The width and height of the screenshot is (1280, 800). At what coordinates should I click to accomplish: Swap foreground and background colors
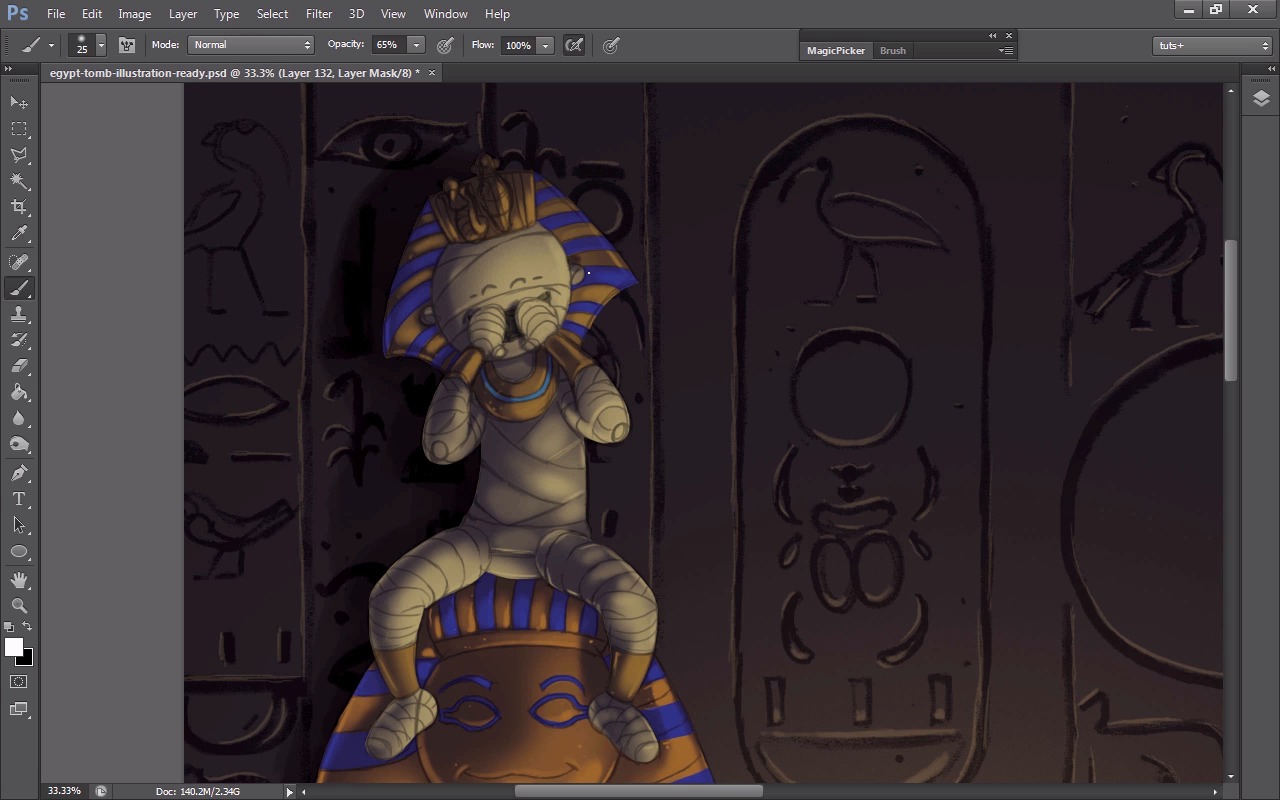point(27,627)
